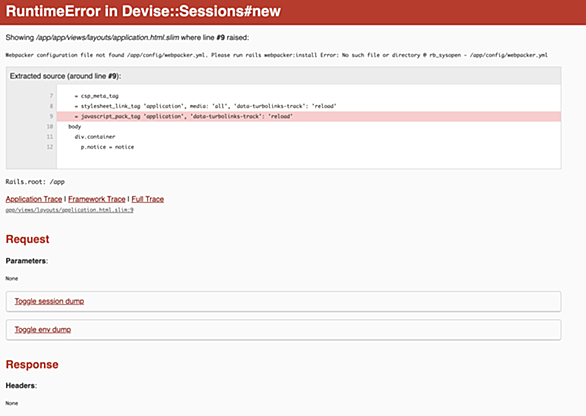Expand the Toggle session dump section
The width and height of the screenshot is (586, 416).
(x=49, y=301)
